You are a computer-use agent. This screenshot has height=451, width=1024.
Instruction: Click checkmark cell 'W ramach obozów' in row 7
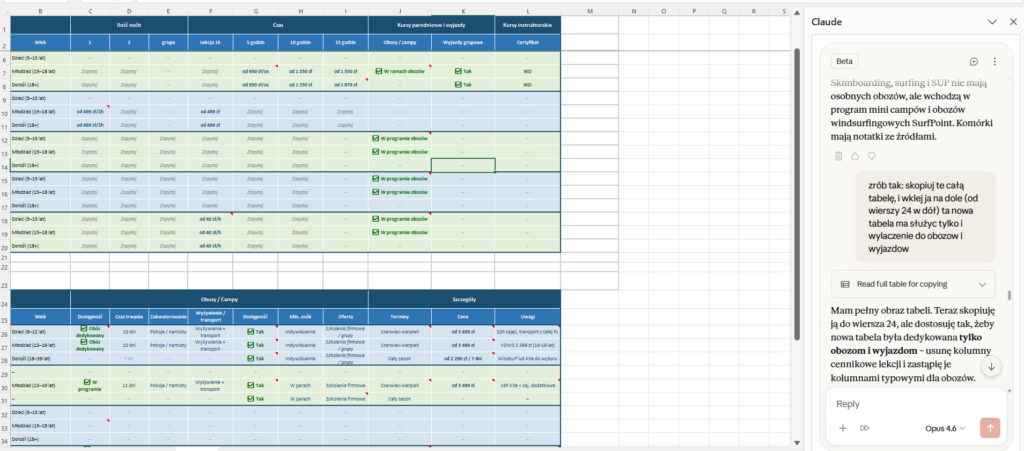[x=399, y=72]
